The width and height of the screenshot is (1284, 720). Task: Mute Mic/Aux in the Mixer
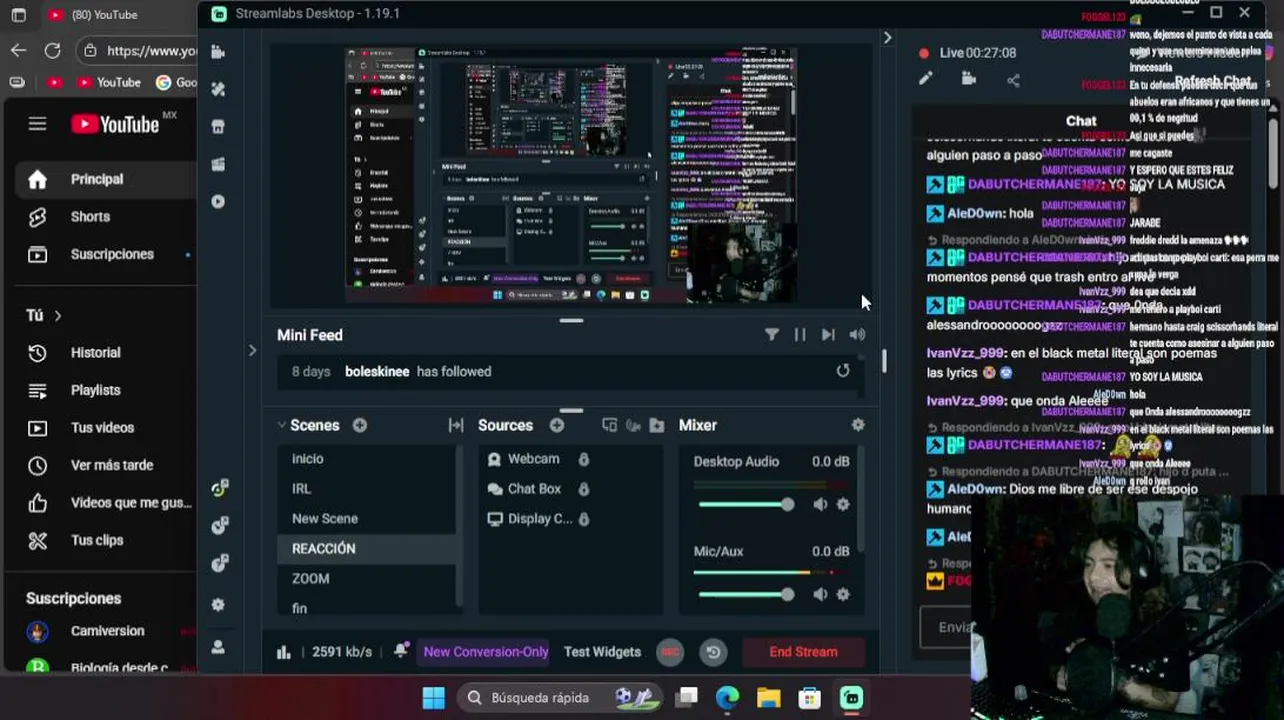click(820, 594)
